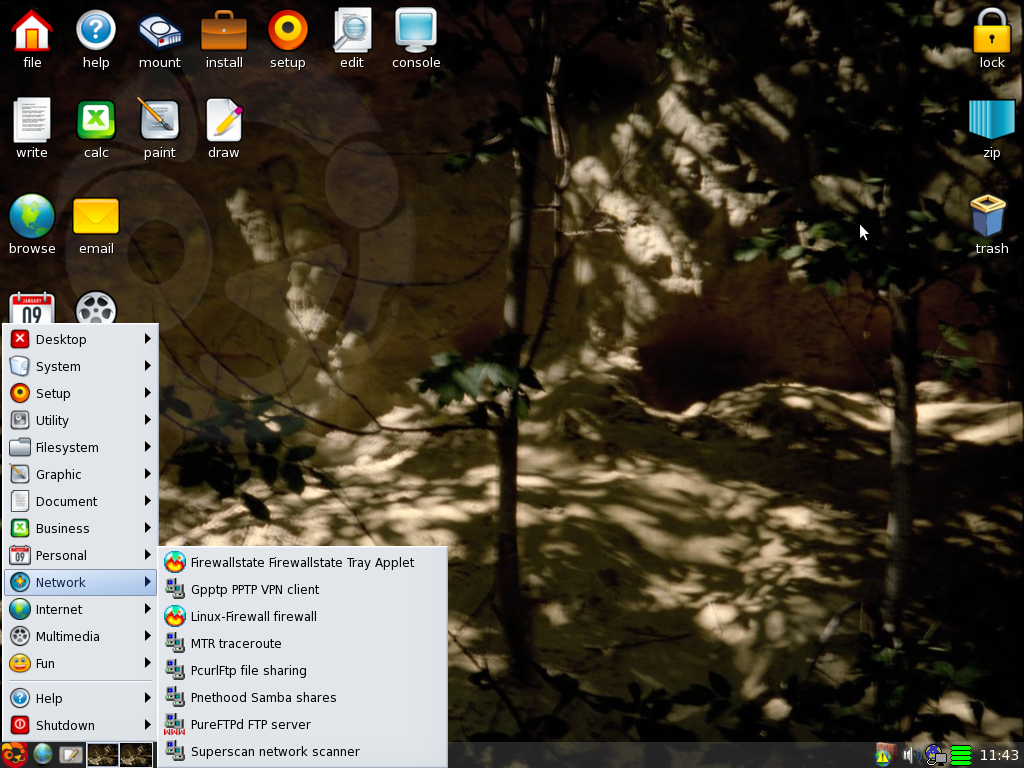Click the taskbar clock showing 11:43

tap(999, 755)
